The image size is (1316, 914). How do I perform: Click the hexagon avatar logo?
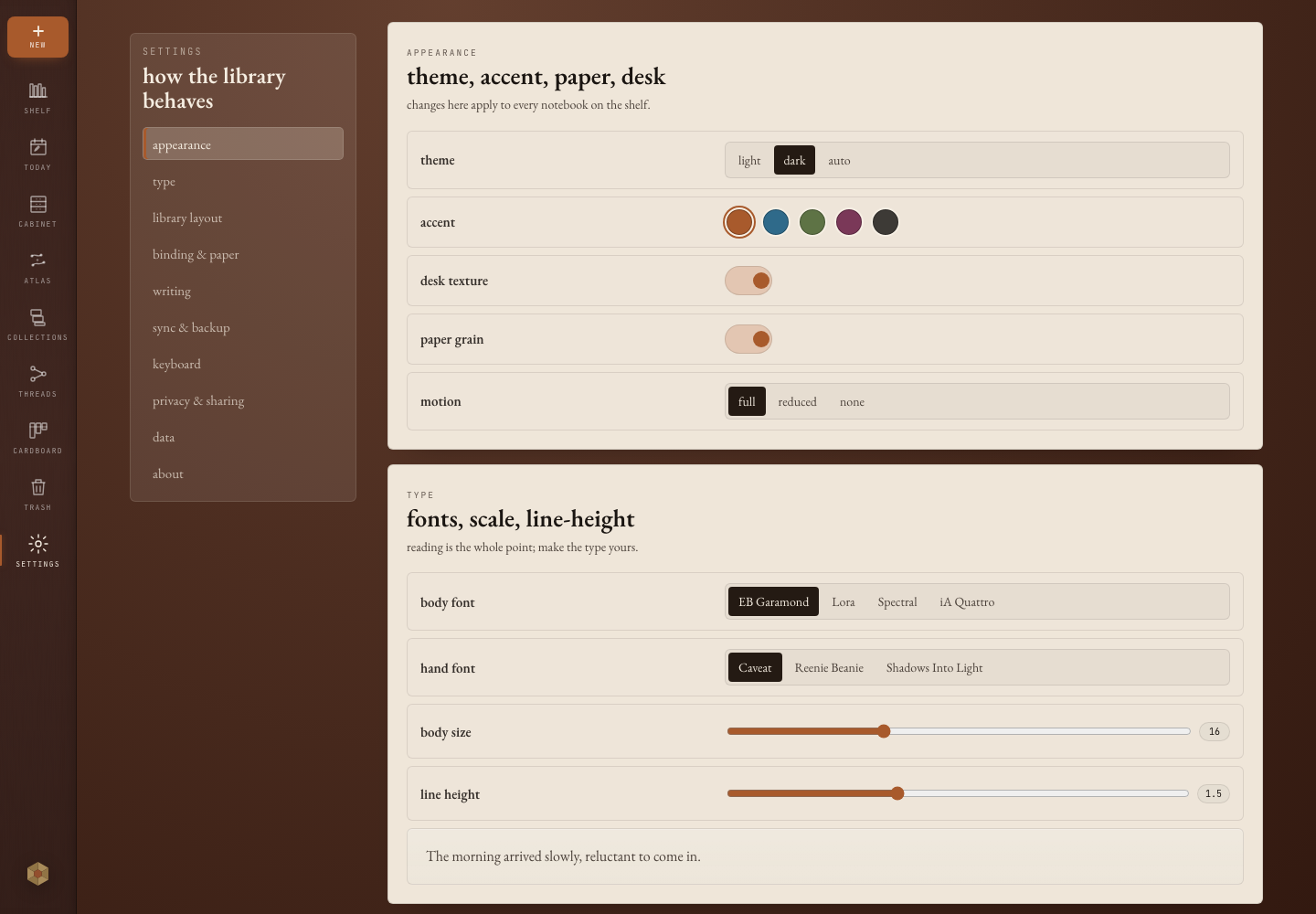(x=37, y=874)
